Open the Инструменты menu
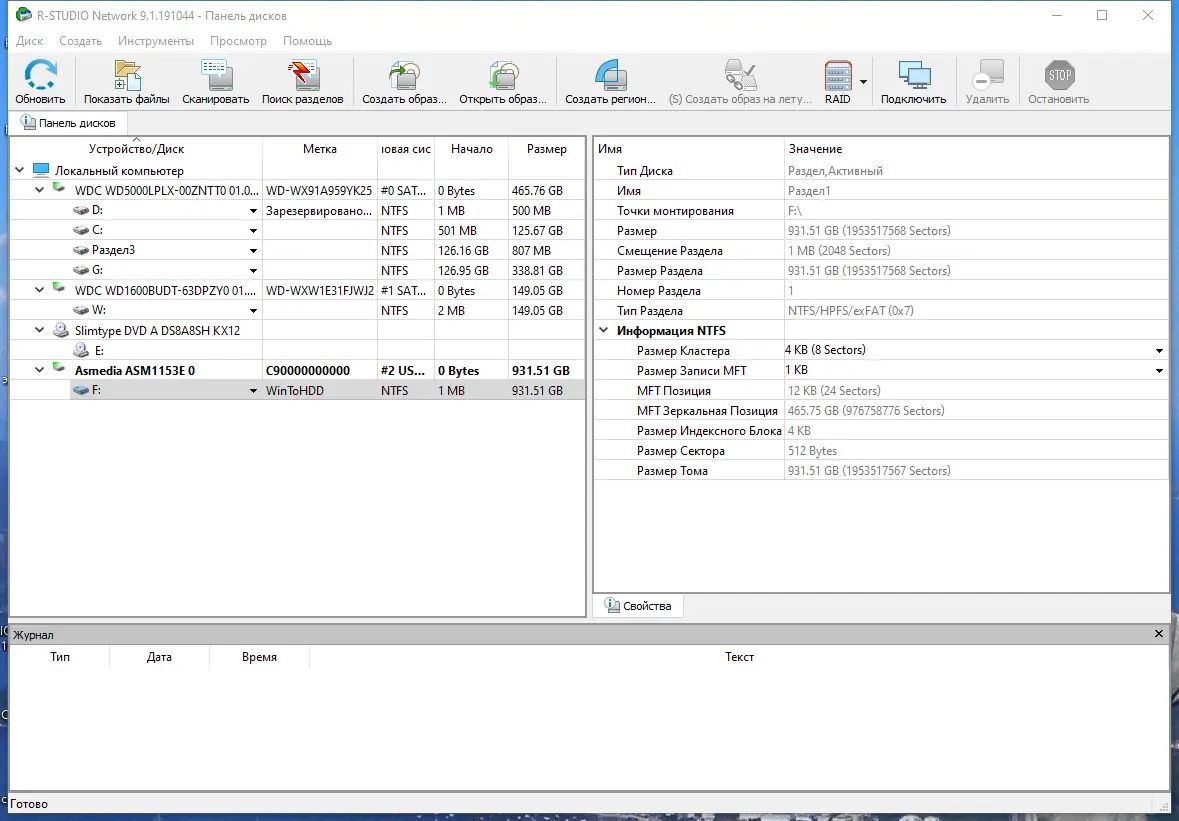The height and width of the screenshot is (821, 1179). [x=155, y=41]
